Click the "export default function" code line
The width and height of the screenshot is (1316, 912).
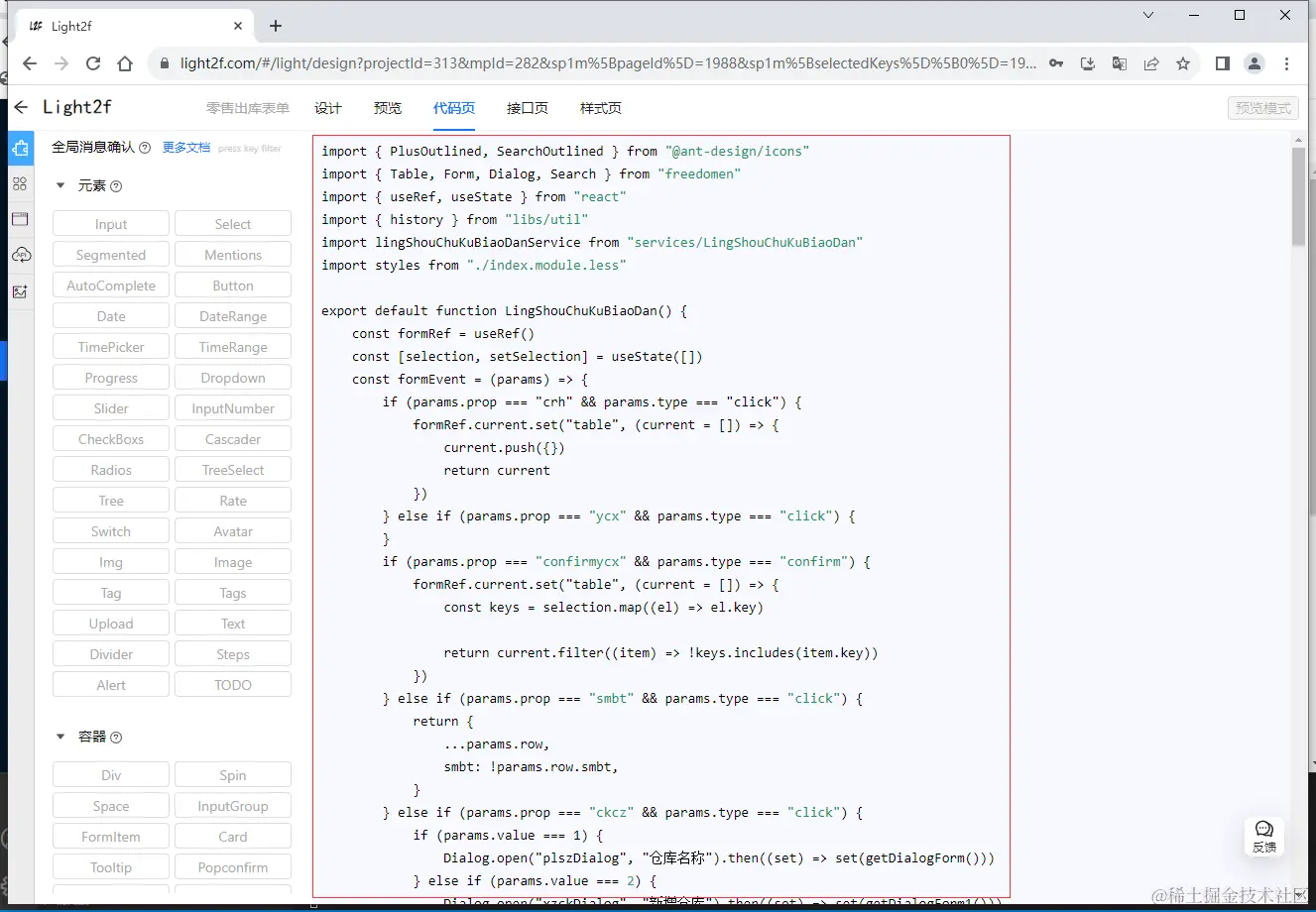point(504,310)
